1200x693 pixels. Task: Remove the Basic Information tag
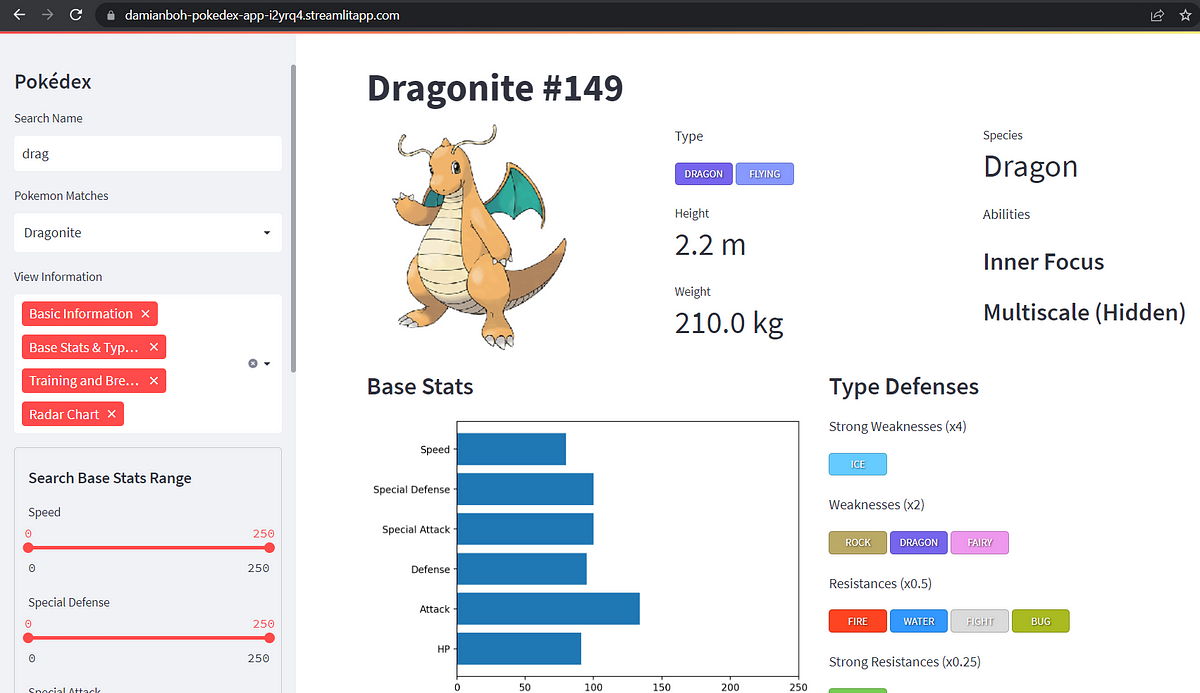(145, 314)
